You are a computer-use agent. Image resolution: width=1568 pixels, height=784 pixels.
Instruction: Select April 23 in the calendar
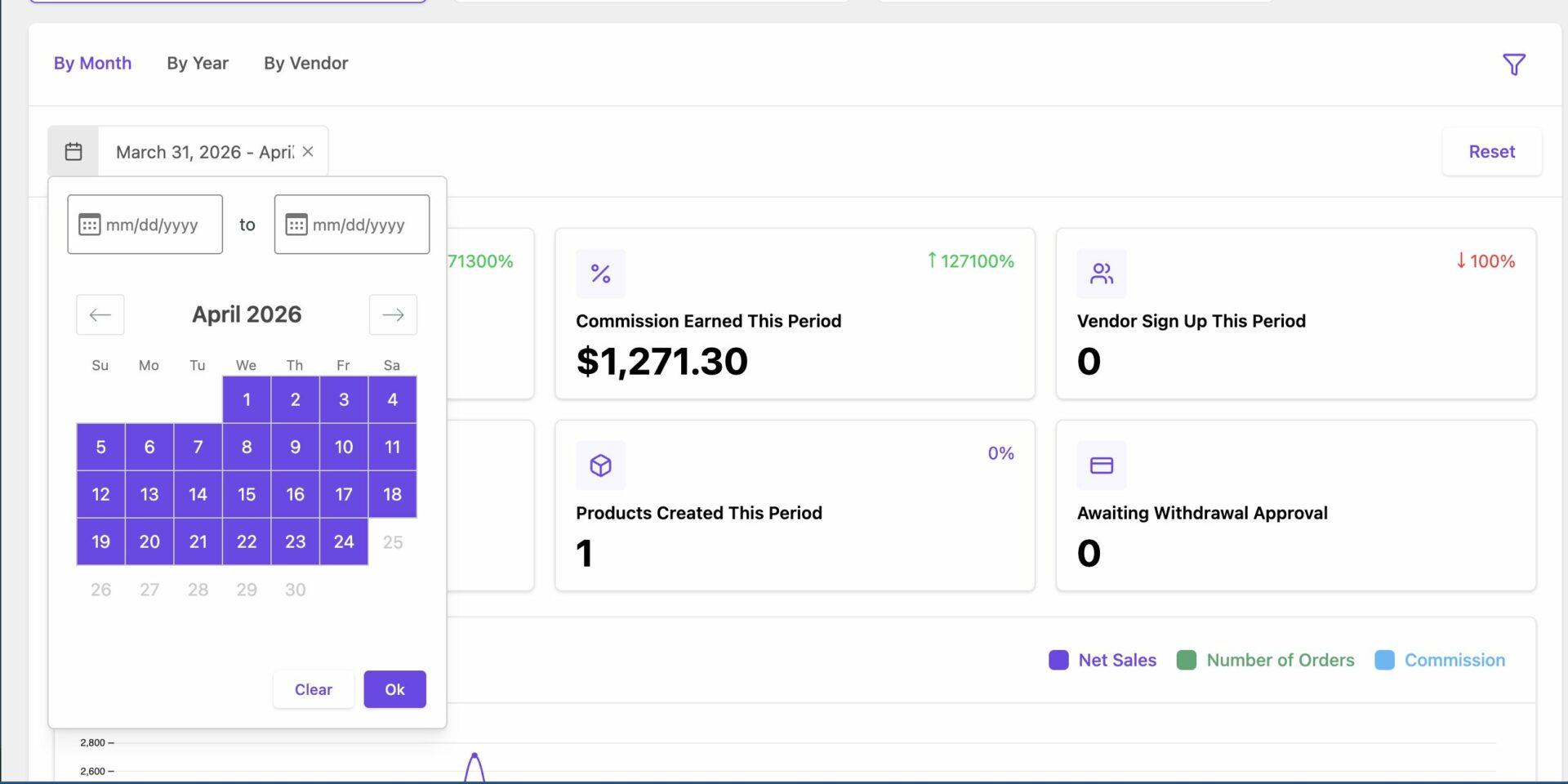point(296,541)
